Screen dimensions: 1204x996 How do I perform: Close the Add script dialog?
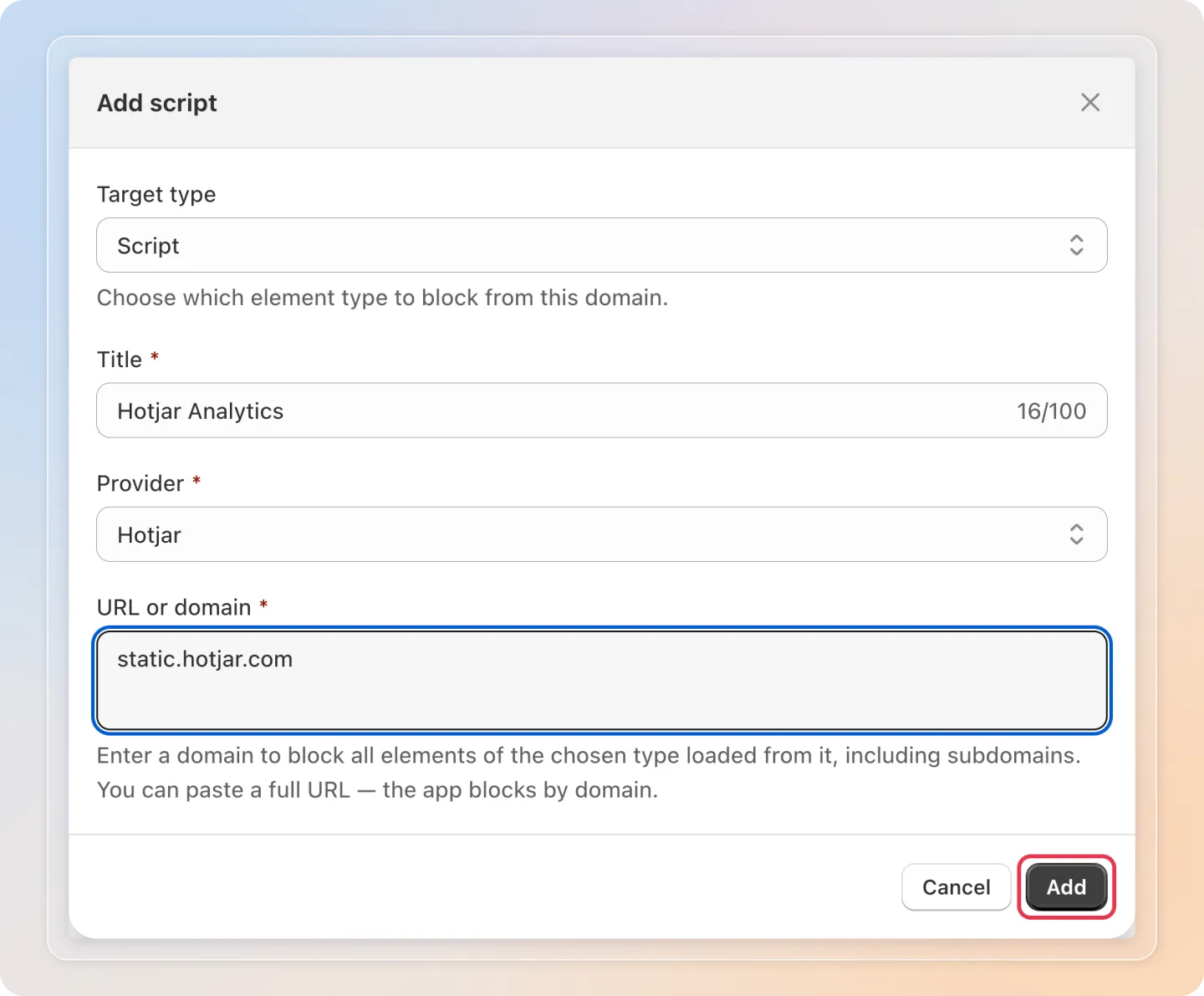(x=1090, y=103)
